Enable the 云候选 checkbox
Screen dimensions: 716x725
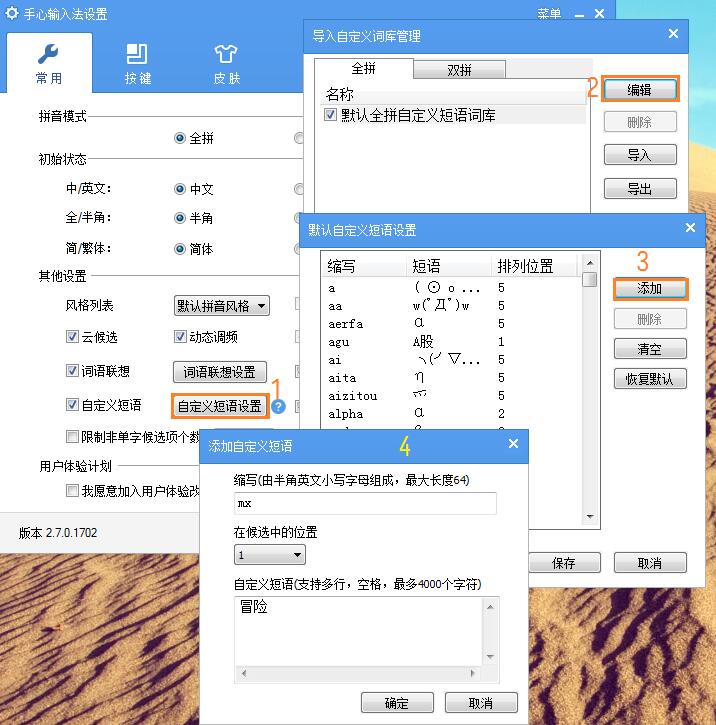tap(72, 337)
